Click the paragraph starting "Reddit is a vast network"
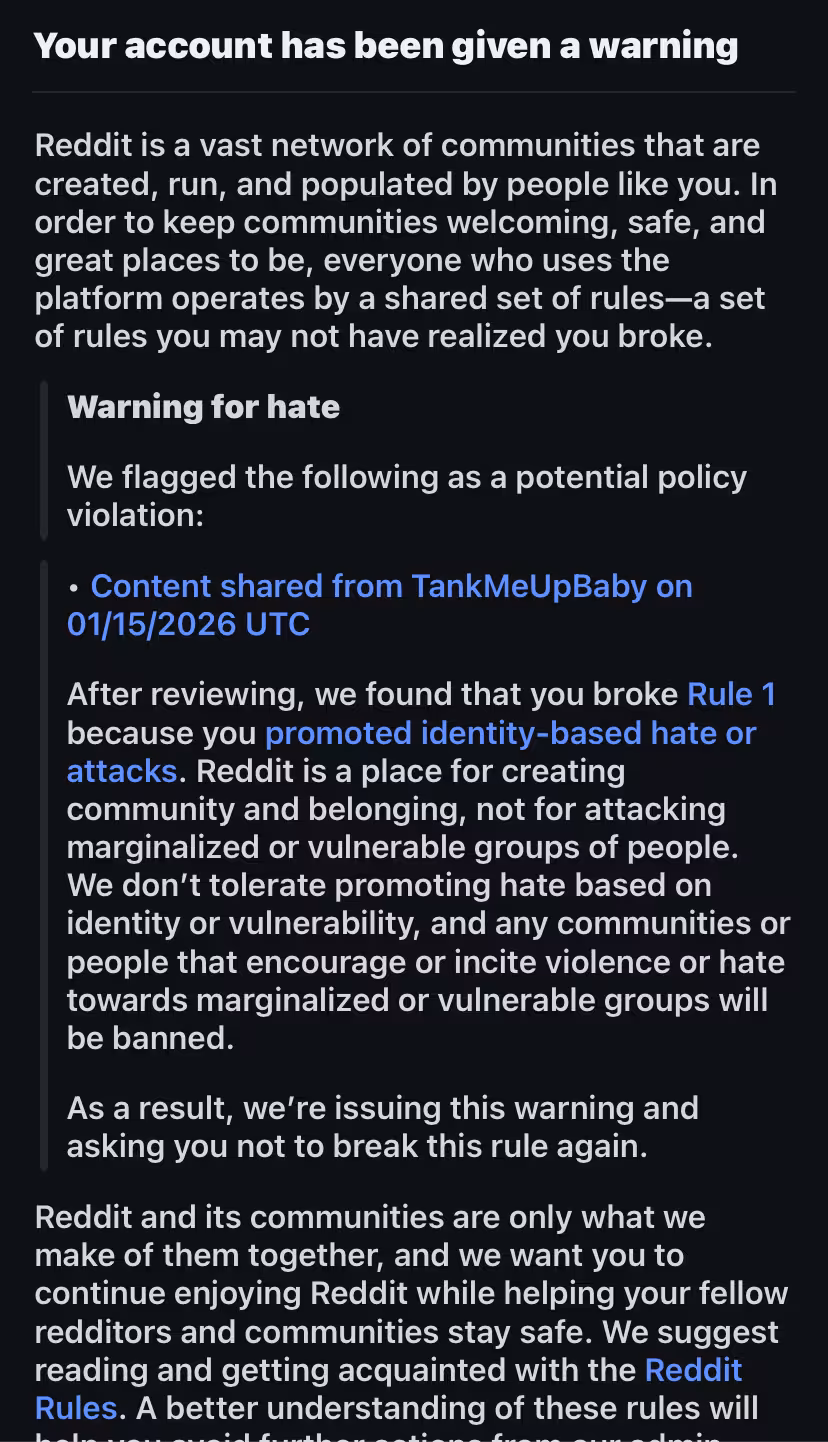Viewport: 828px width, 1442px height. pos(397,240)
